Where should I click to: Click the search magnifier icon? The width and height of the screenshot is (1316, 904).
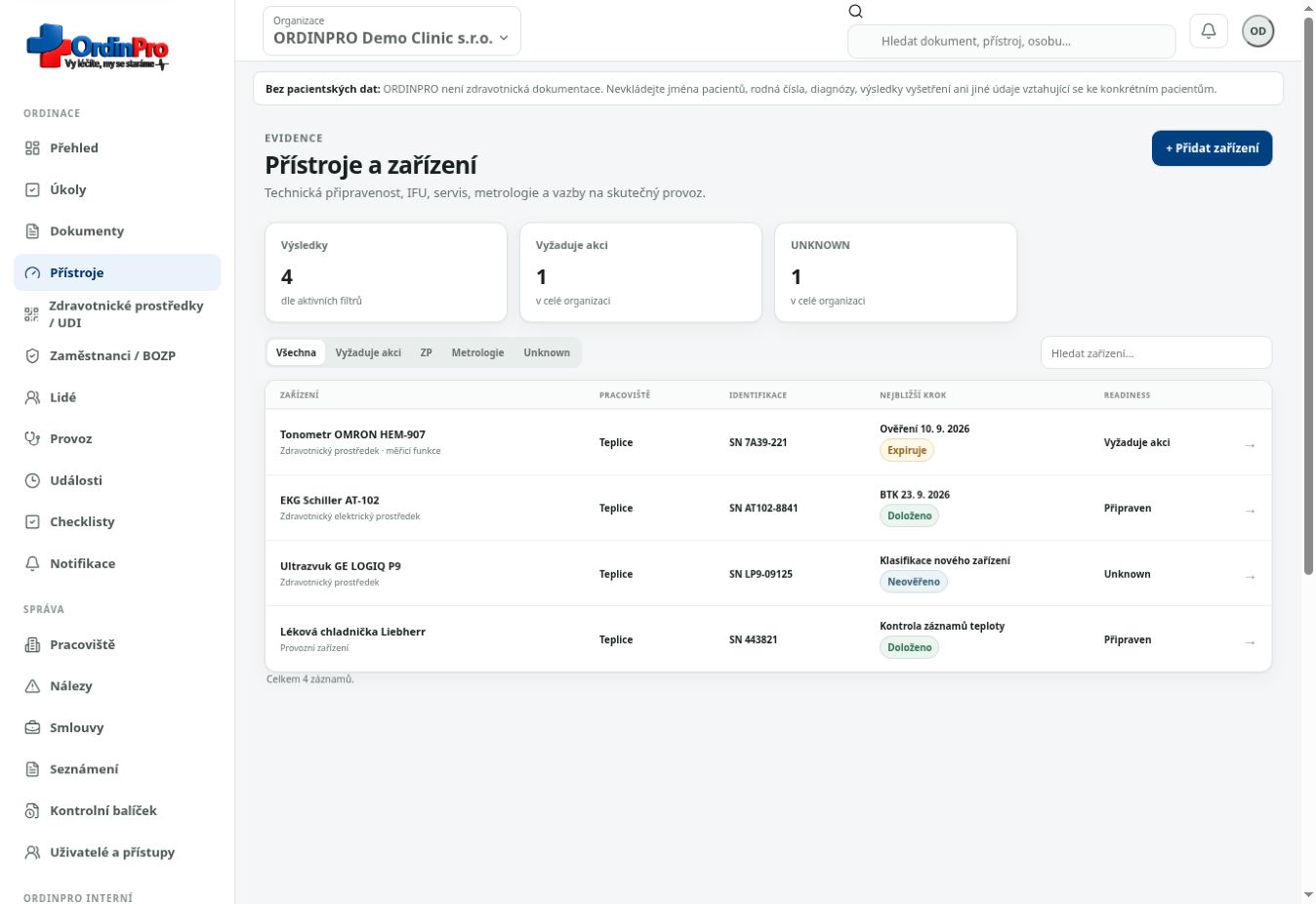click(x=856, y=12)
